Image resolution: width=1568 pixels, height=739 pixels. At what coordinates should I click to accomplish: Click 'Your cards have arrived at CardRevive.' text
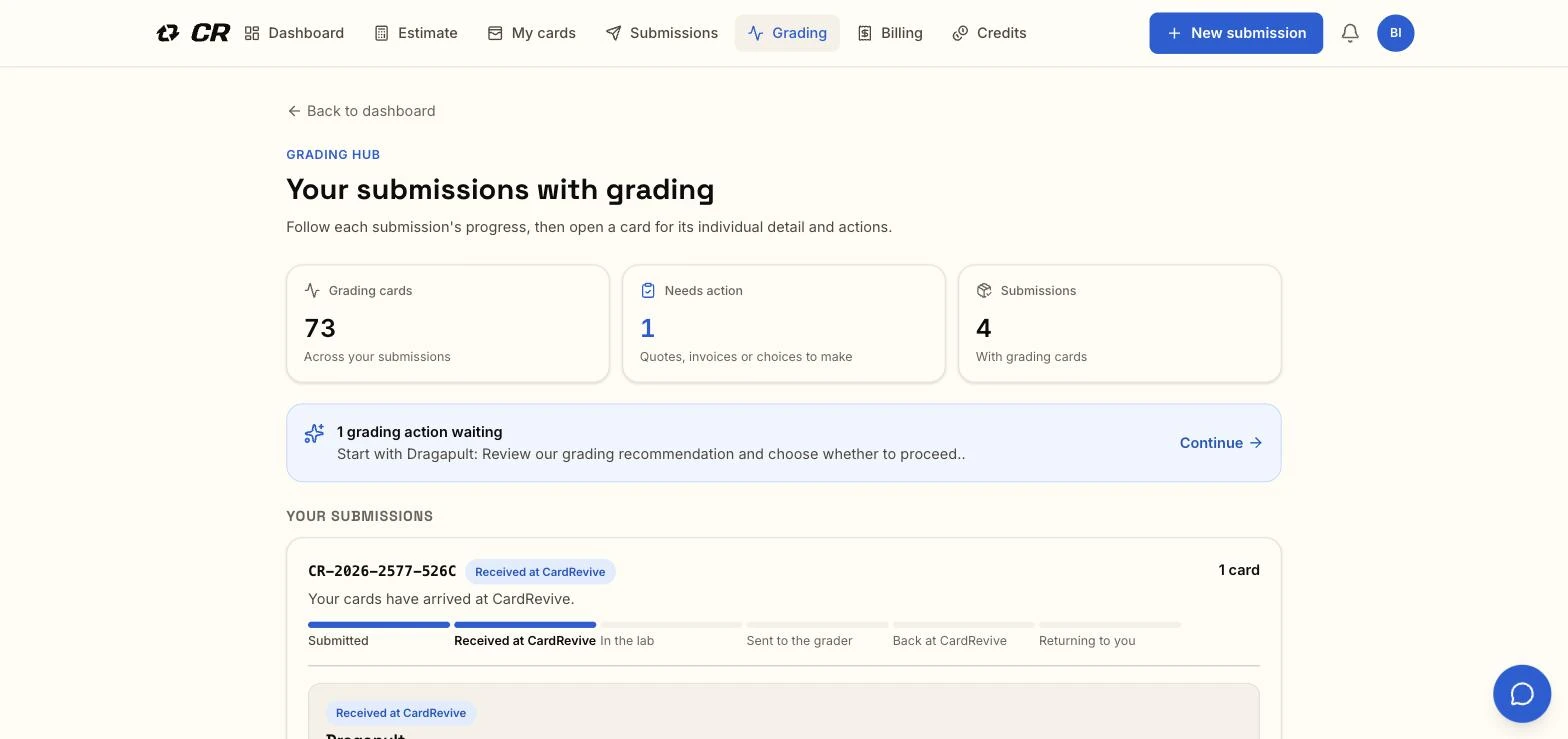pyautogui.click(x=441, y=599)
